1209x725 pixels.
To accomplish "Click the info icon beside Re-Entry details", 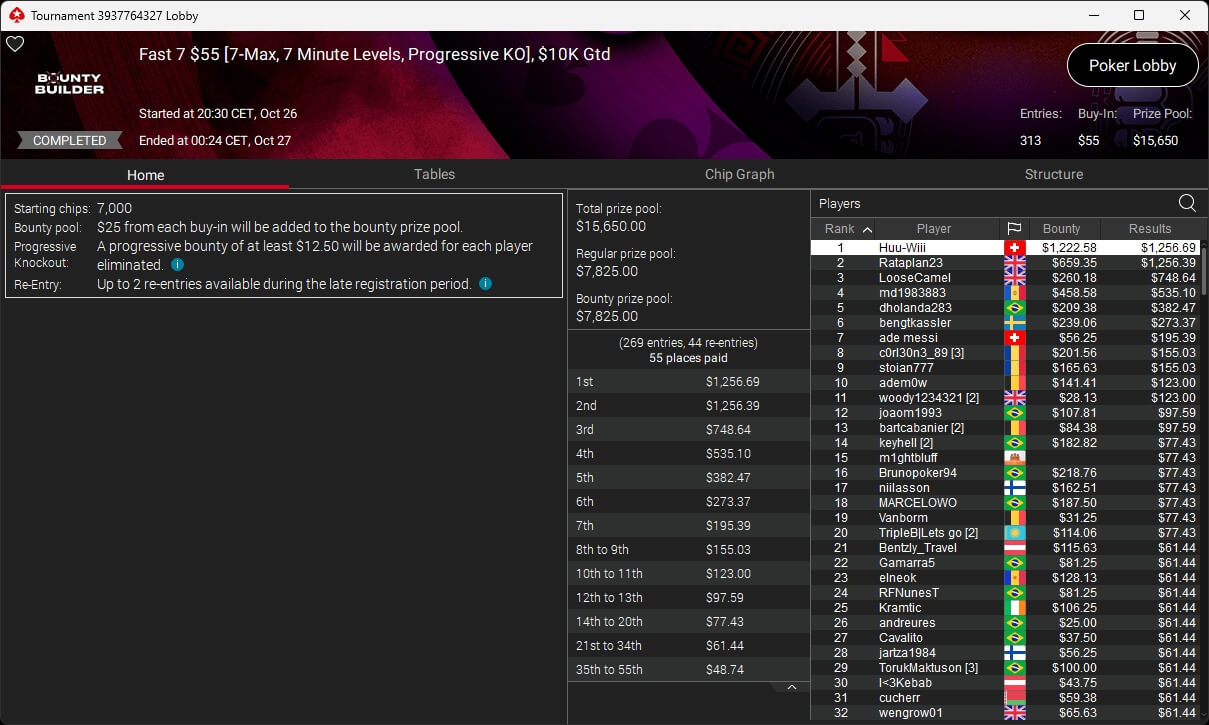I will point(485,284).
